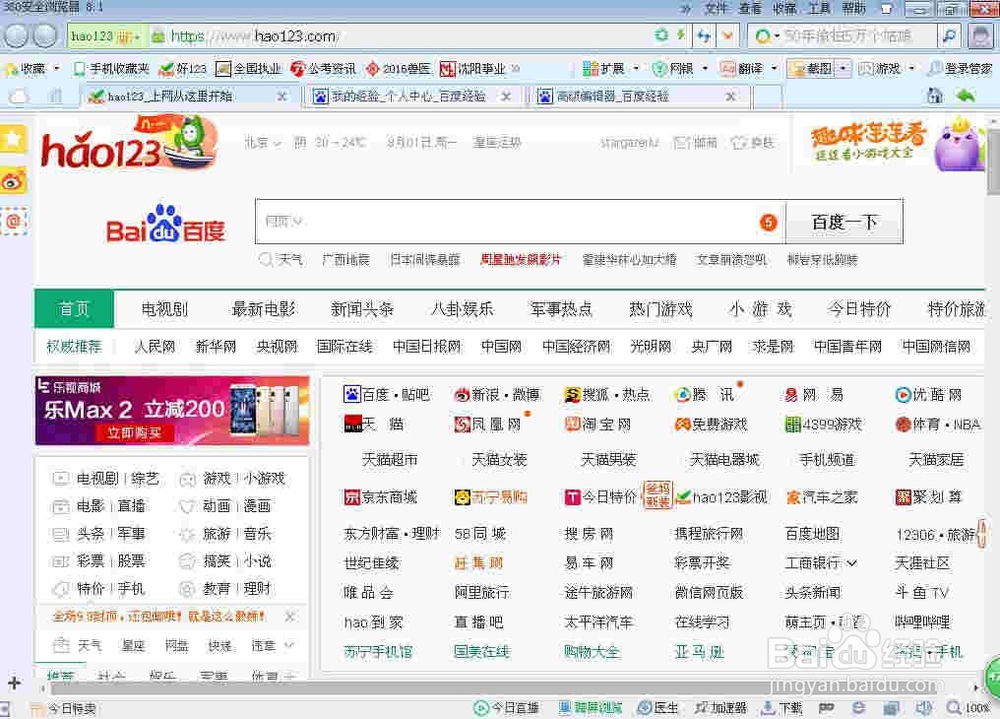Open the 天猫超市 link

(x=390, y=459)
